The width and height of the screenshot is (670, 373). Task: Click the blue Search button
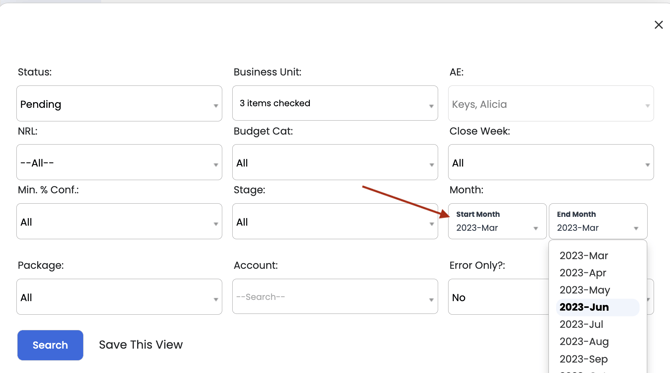[50, 345]
